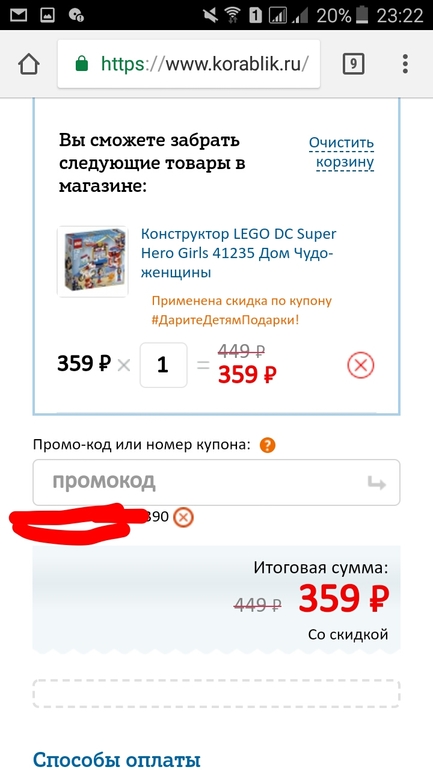Image resolution: width=433 pixels, height=770 pixels.
Task: Remove applied coupon ending in 390
Action: coord(185,517)
